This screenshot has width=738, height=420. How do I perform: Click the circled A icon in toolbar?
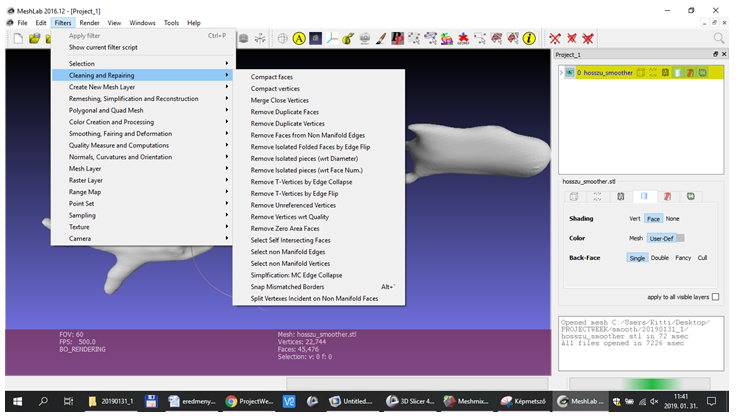click(298, 38)
